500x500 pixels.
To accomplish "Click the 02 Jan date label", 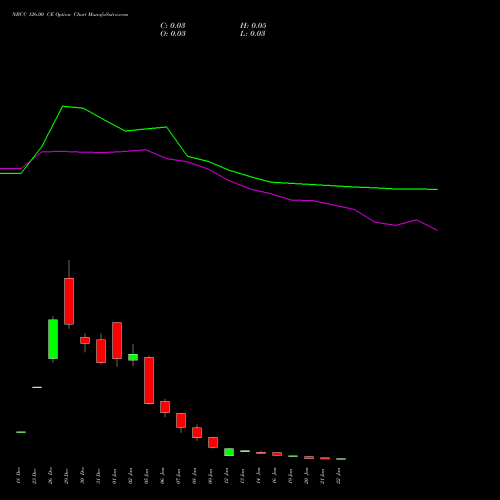I will pos(130,476).
